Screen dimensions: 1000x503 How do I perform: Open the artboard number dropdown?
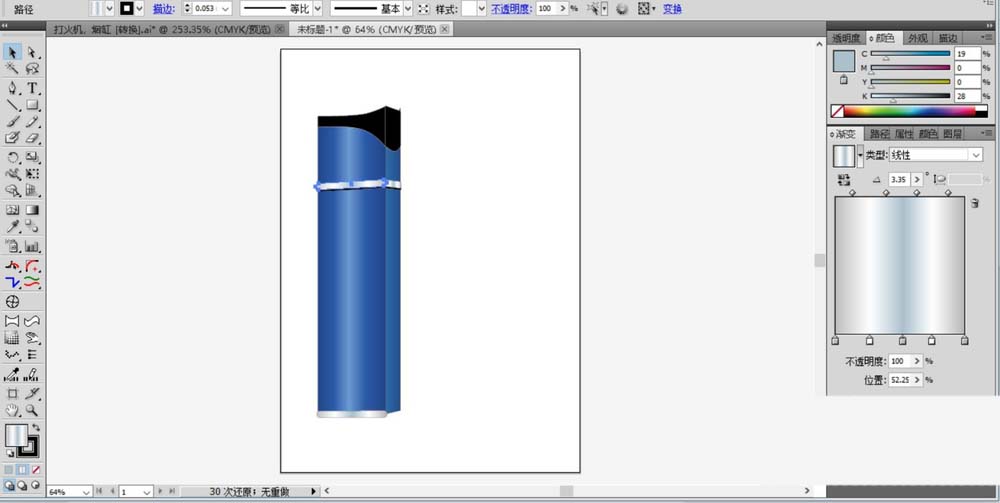pos(147,492)
